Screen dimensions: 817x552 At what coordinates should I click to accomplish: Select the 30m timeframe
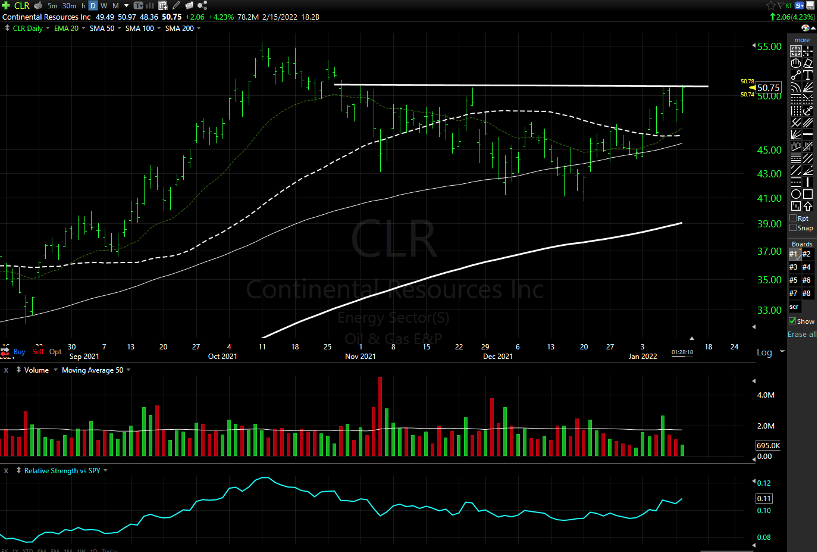pos(69,6)
